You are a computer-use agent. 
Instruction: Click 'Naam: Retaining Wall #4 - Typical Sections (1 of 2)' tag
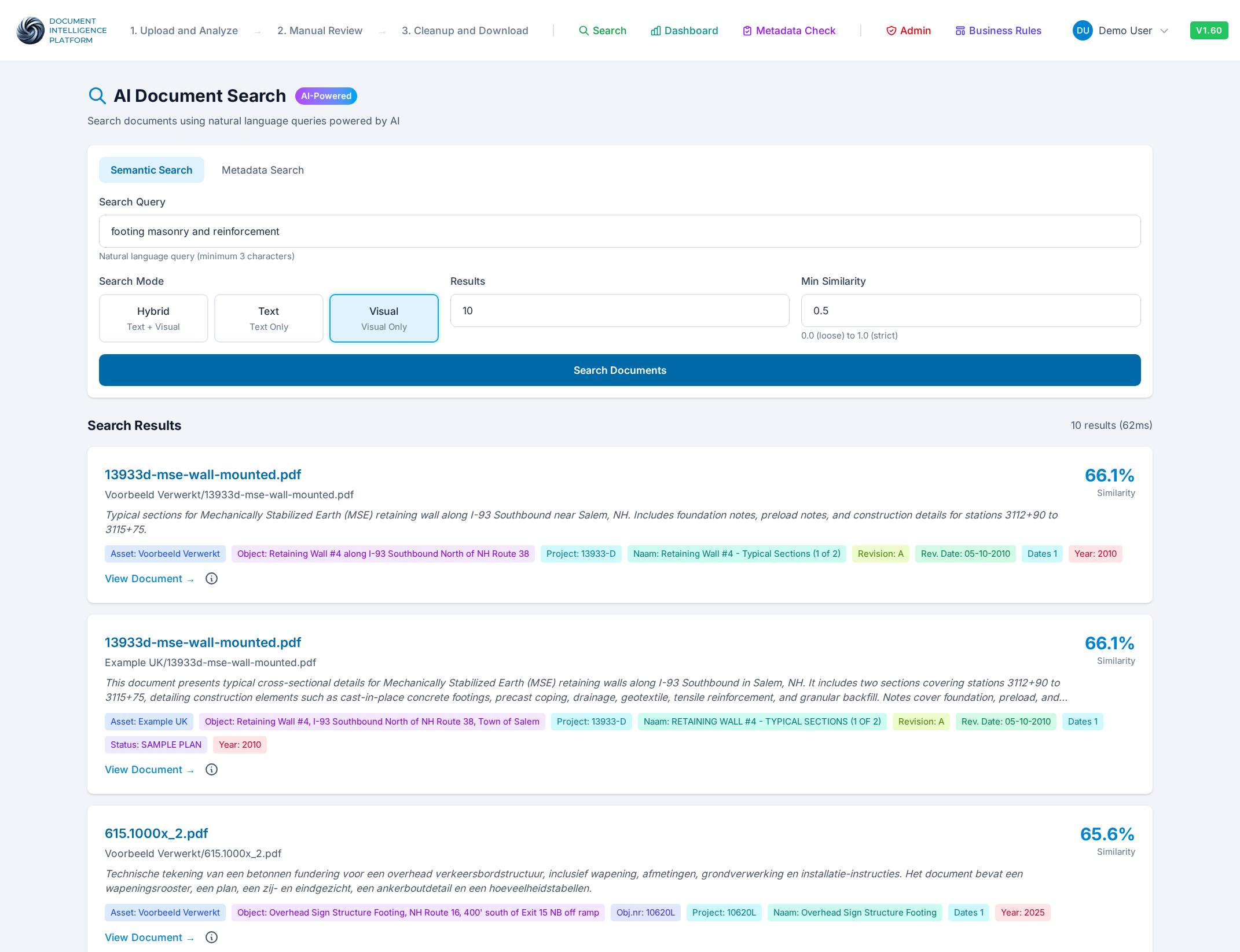tap(737, 554)
